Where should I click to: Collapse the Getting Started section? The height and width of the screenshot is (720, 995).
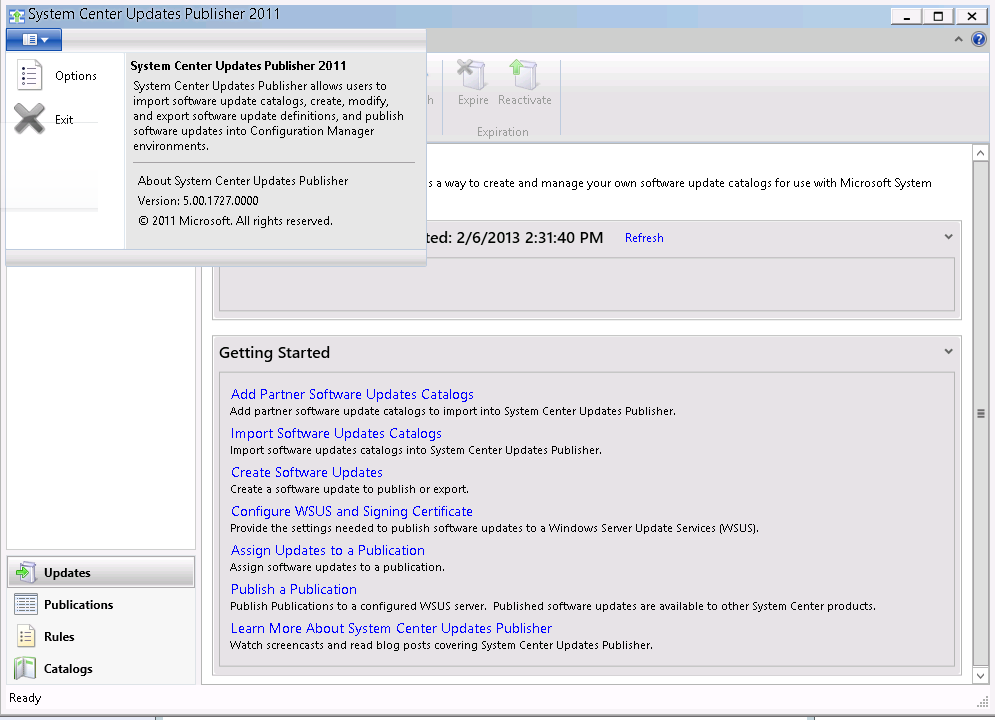pyautogui.click(x=948, y=352)
